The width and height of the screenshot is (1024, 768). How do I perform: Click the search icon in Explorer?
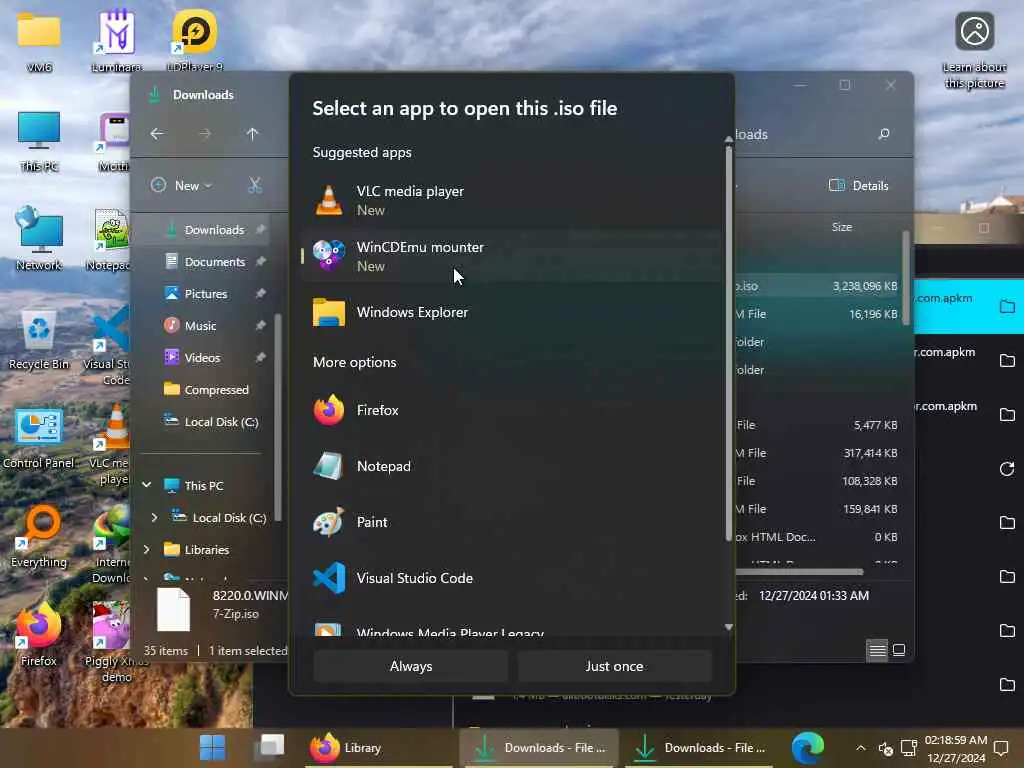tap(884, 134)
